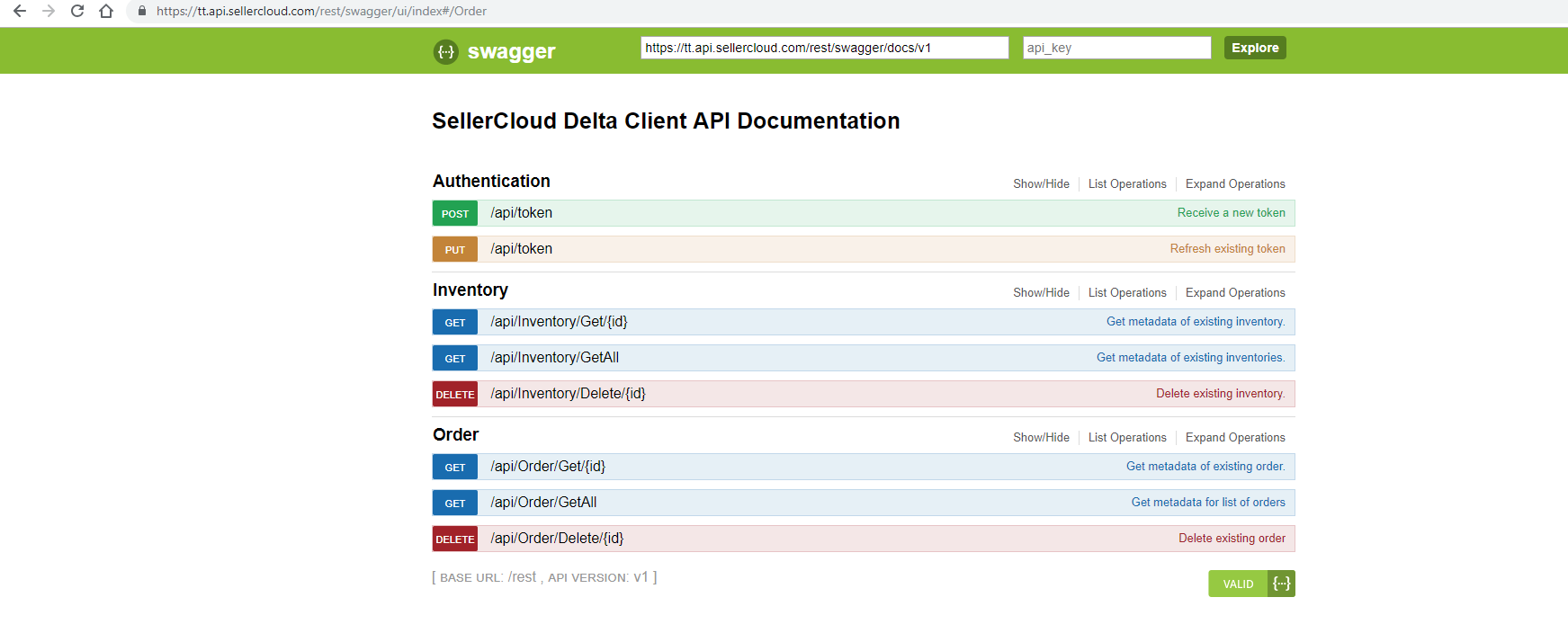This screenshot has width=1568, height=642.
Task: Click 'Refresh existing token' description
Action: coord(1228,249)
